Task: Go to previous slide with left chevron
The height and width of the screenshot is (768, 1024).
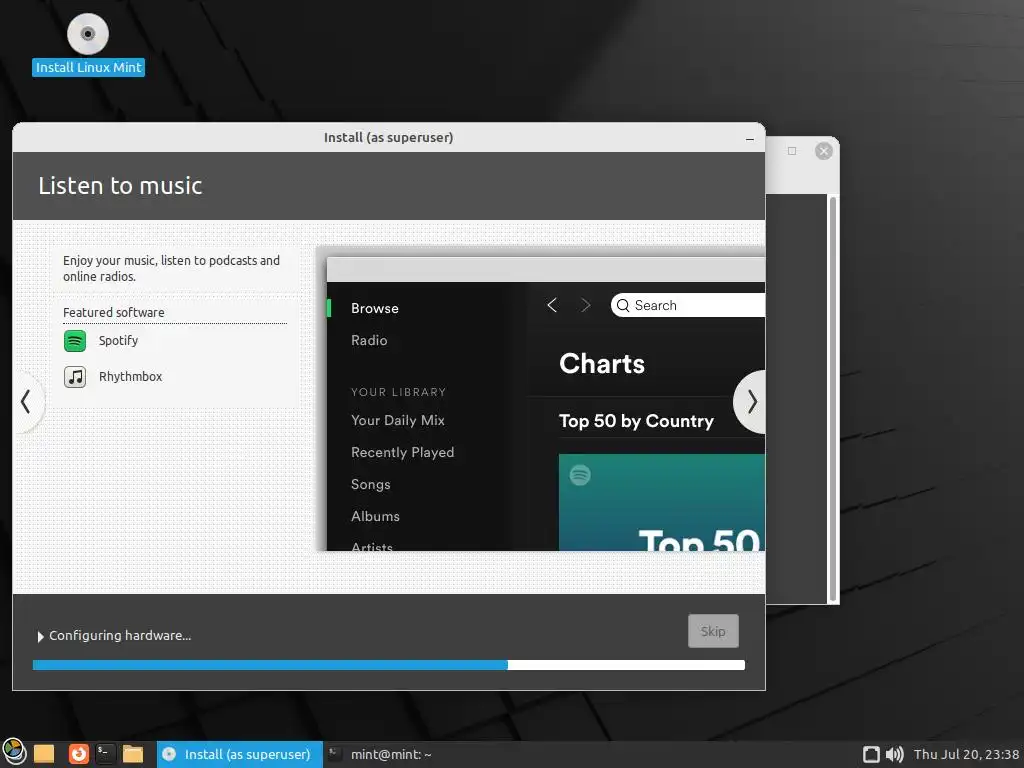Action: (x=26, y=402)
